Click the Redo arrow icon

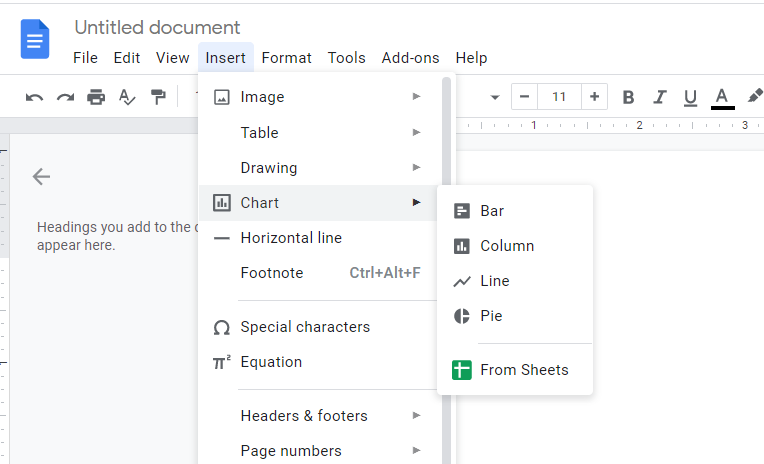point(65,97)
